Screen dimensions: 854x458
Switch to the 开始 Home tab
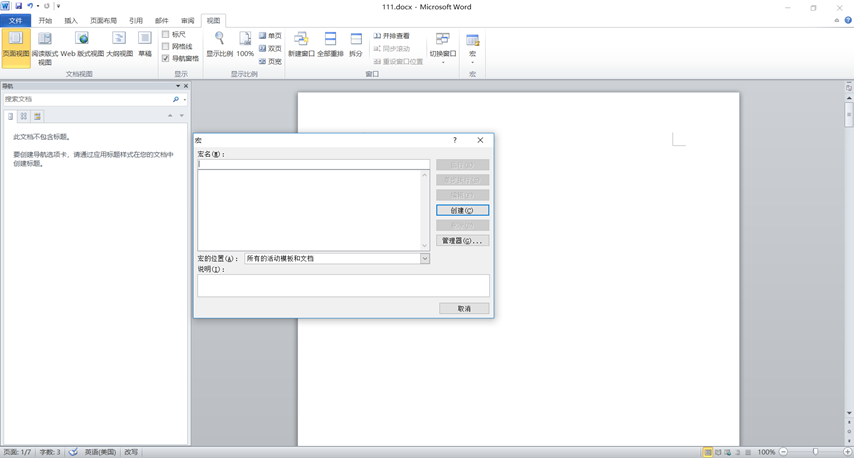click(45, 21)
